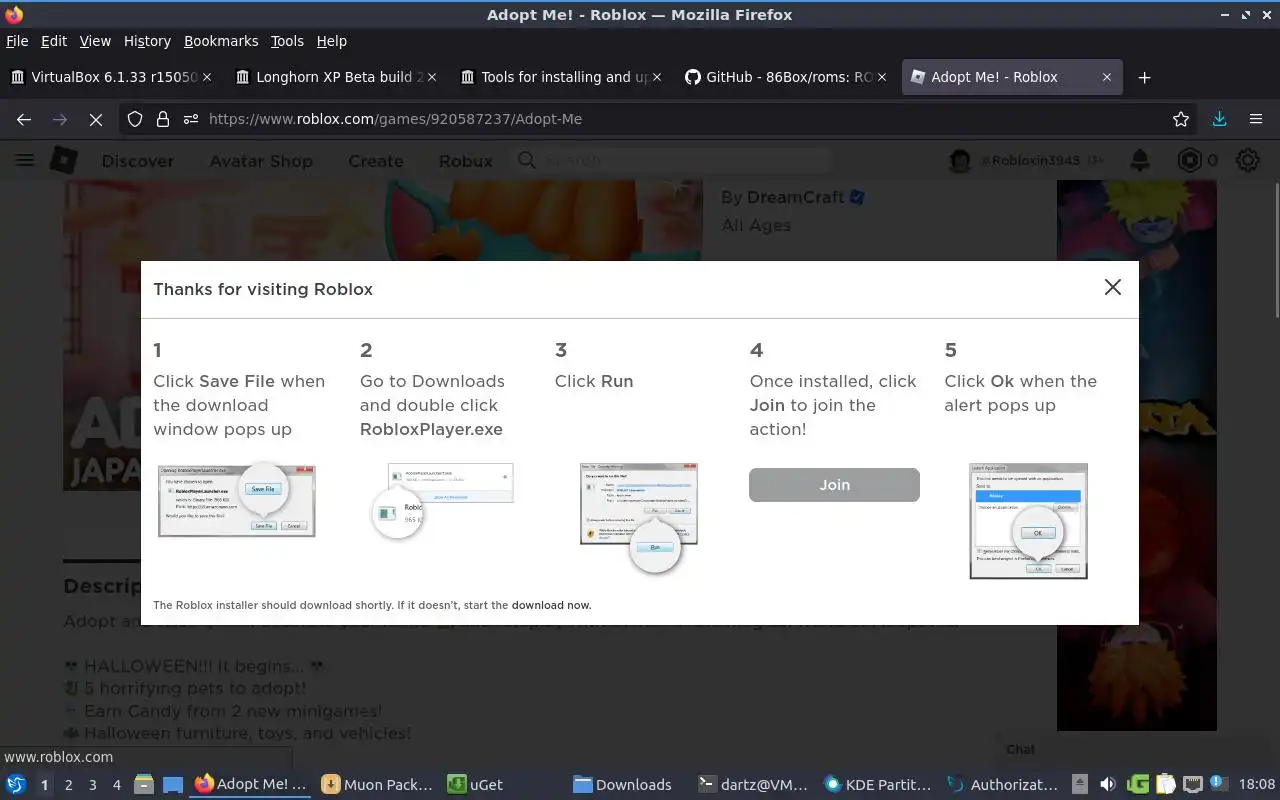Open the Create link

tap(376, 161)
